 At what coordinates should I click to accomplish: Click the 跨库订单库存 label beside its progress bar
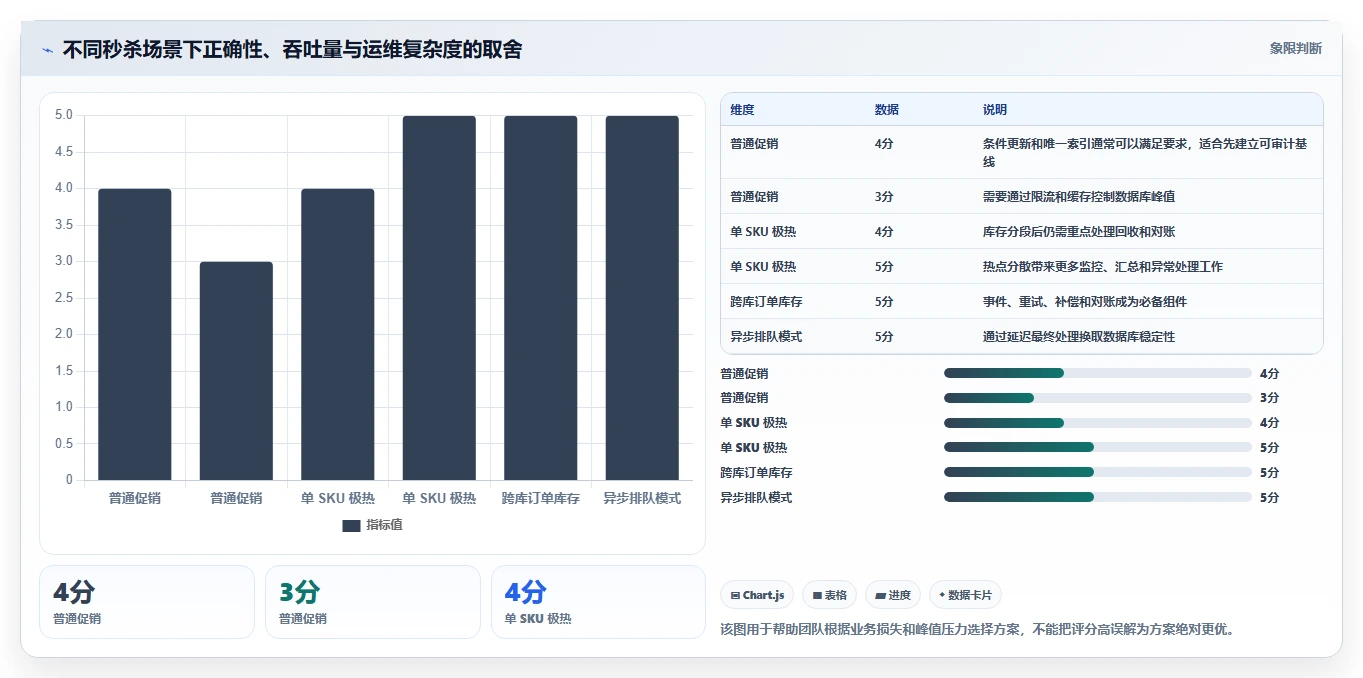tap(756, 472)
